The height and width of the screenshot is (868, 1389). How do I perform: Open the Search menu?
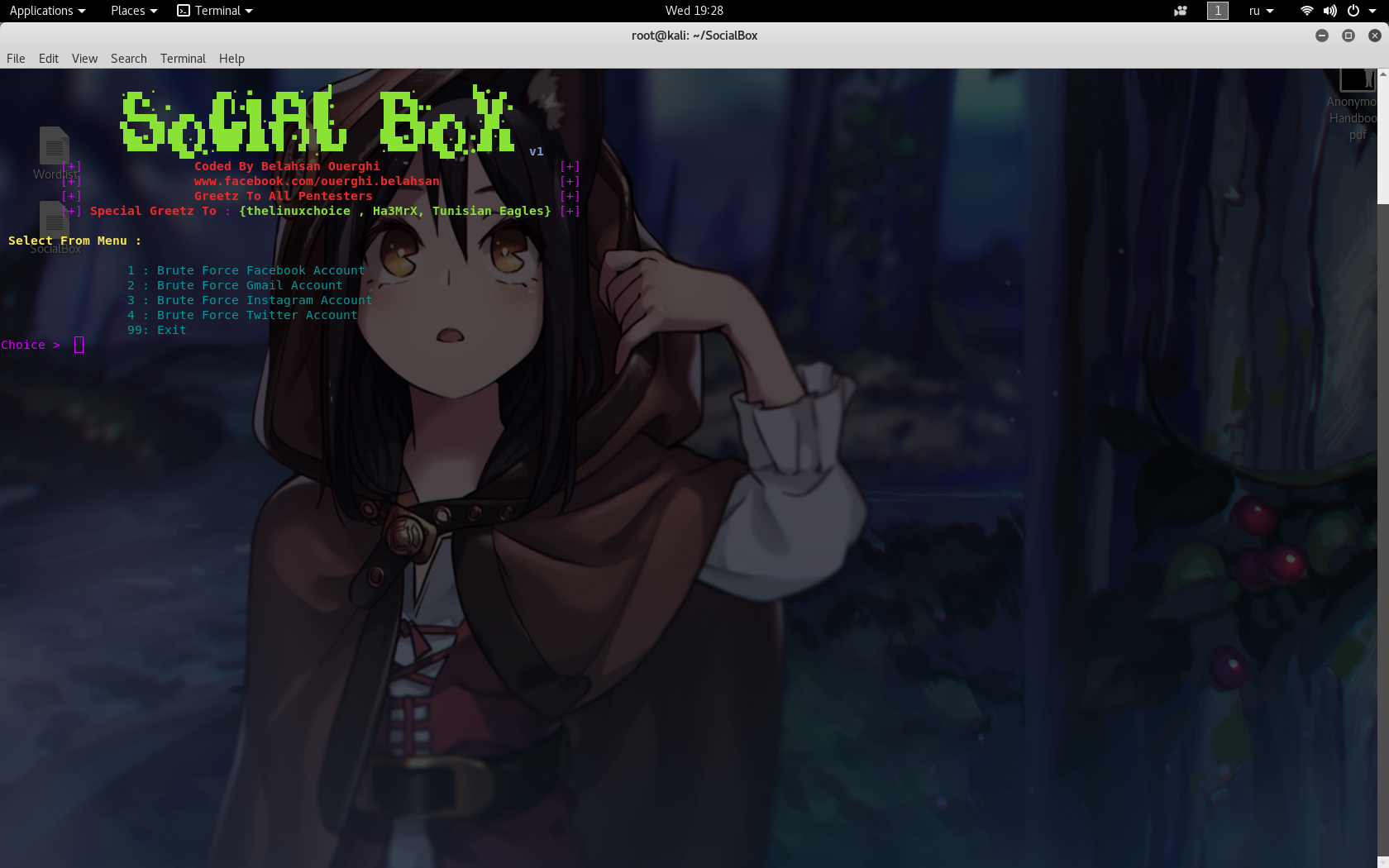point(129,59)
